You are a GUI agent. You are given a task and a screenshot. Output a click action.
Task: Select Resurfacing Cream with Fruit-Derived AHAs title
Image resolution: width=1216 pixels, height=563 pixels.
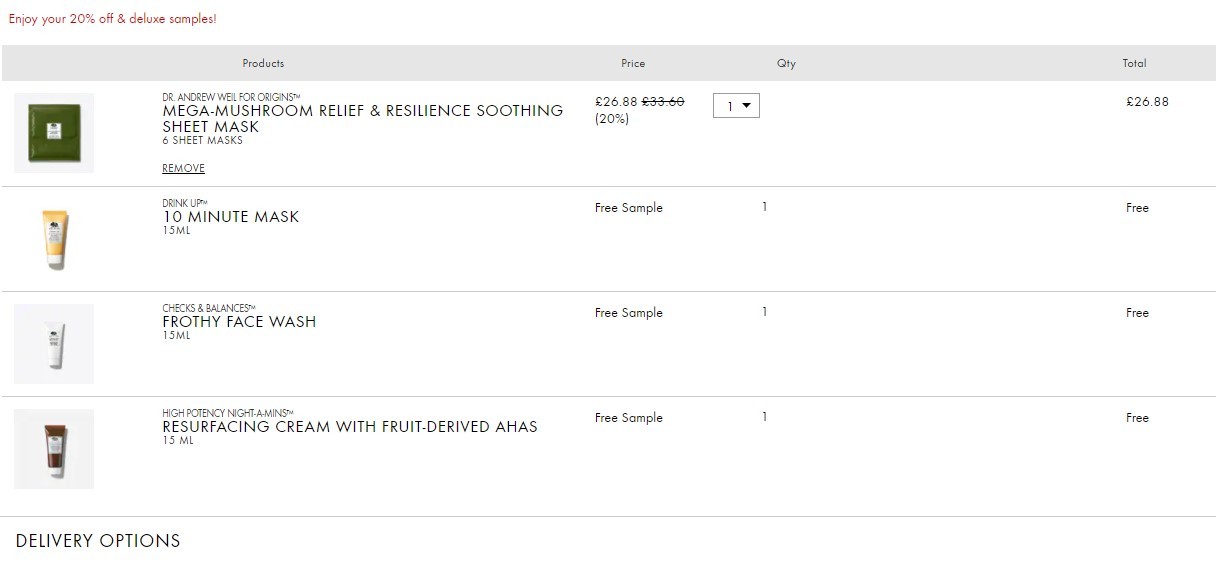click(350, 427)
